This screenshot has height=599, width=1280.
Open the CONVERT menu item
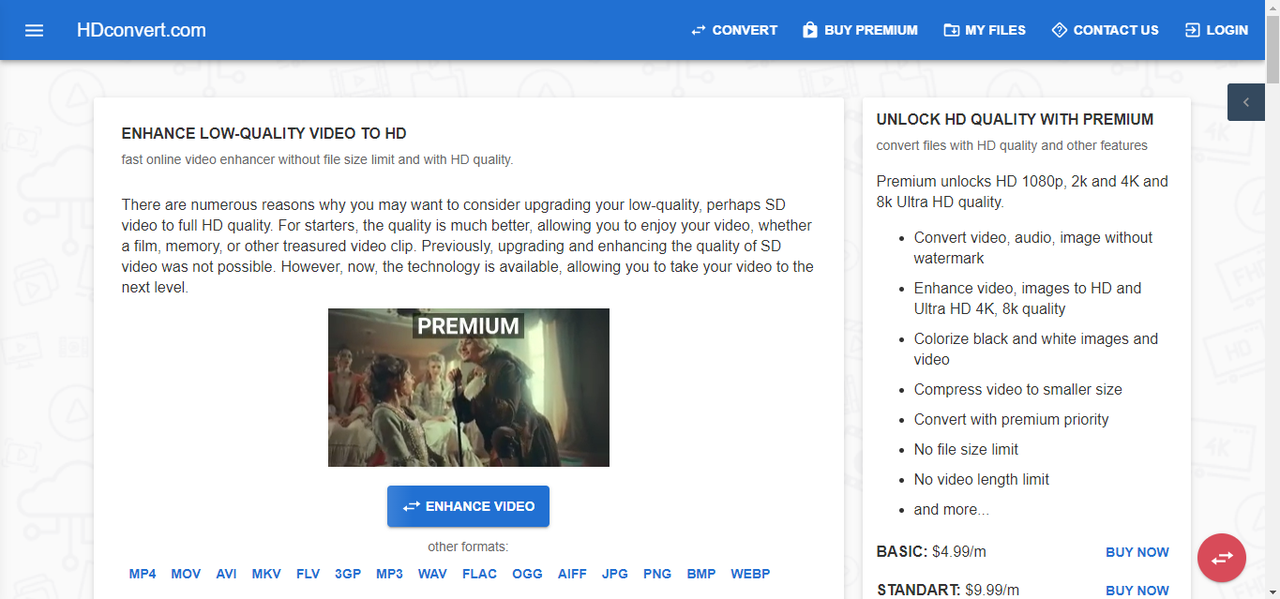tap(734, 30)
